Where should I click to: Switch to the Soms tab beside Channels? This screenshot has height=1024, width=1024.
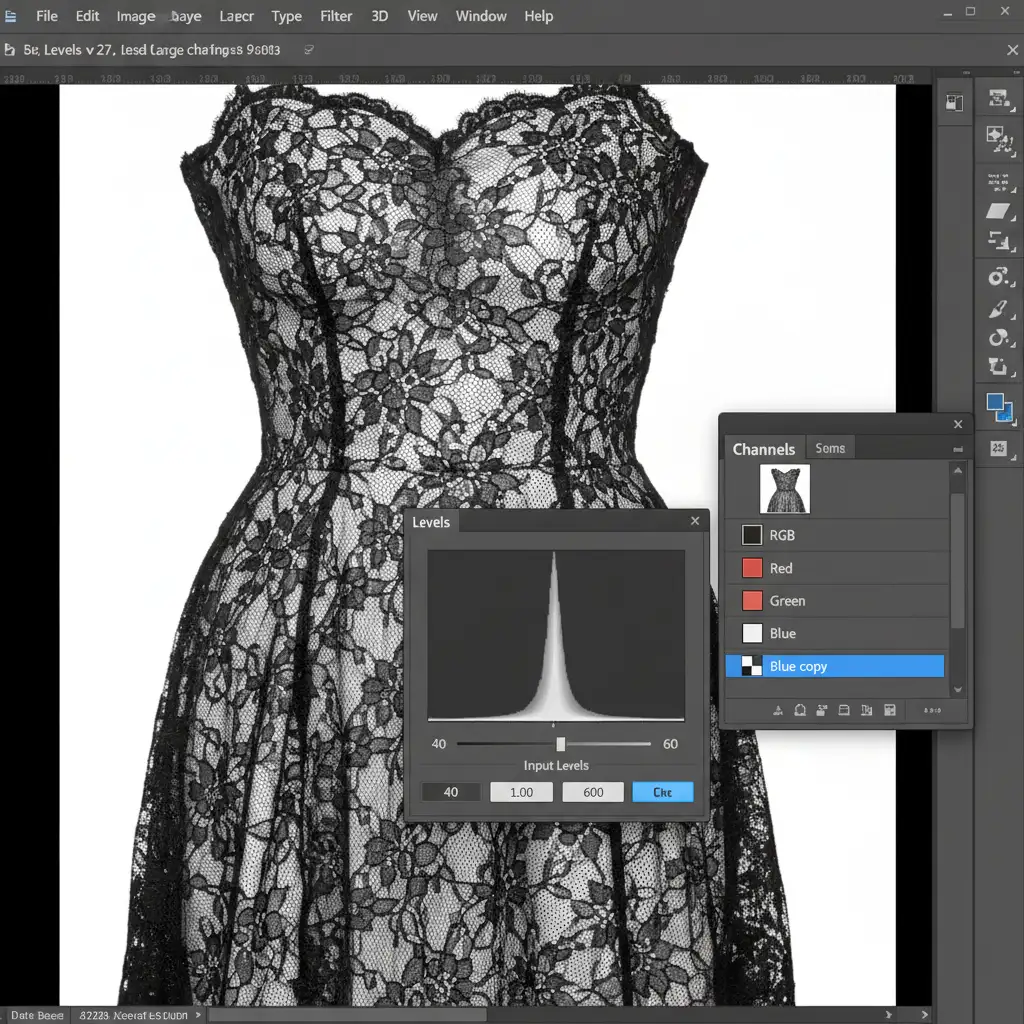coord(830,448)
